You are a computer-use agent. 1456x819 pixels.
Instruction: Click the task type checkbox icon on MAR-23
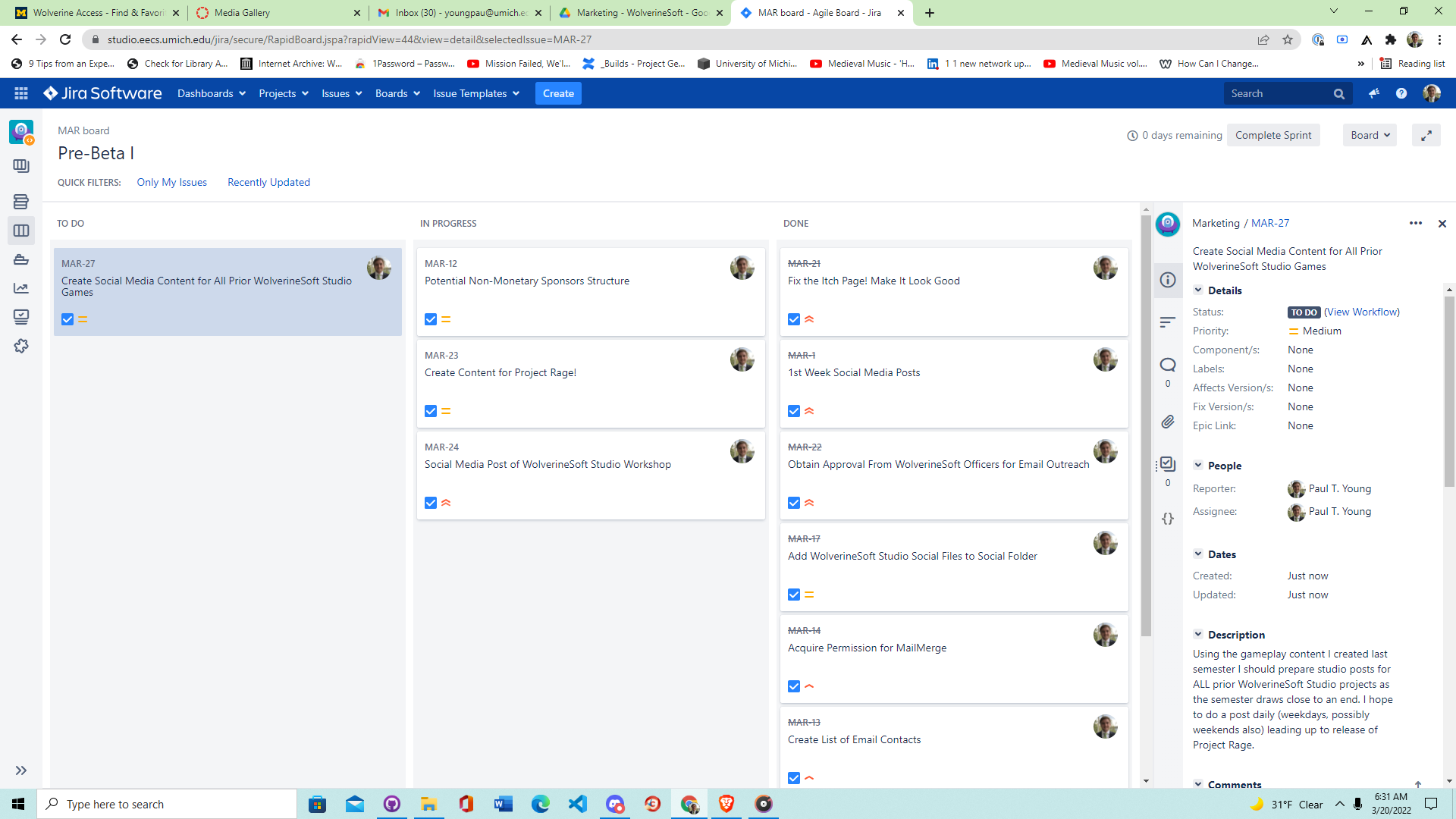point(431,411)
